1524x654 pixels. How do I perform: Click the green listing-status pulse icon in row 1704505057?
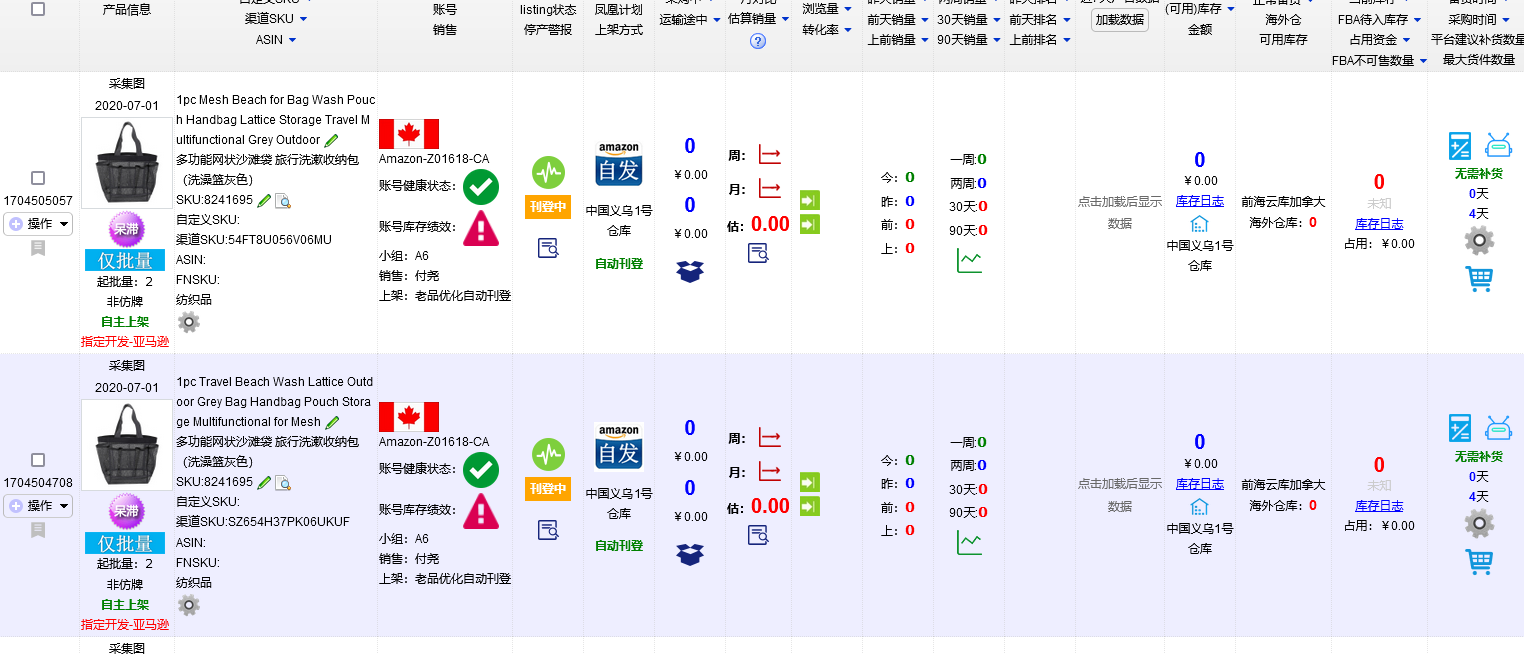tap(548, 172)
